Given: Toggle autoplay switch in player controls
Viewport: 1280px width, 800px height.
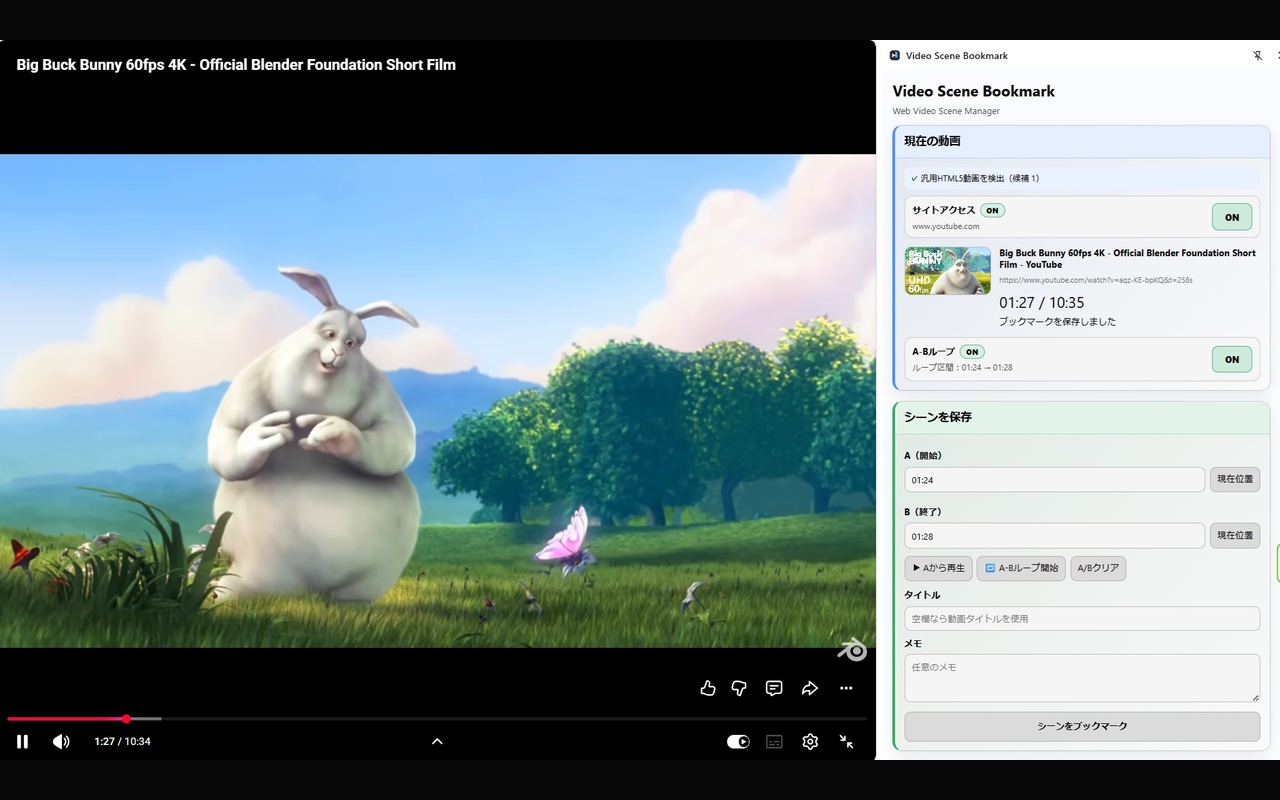Looking at the screenshot, I should pyautogui.click(x=738, y=741).
